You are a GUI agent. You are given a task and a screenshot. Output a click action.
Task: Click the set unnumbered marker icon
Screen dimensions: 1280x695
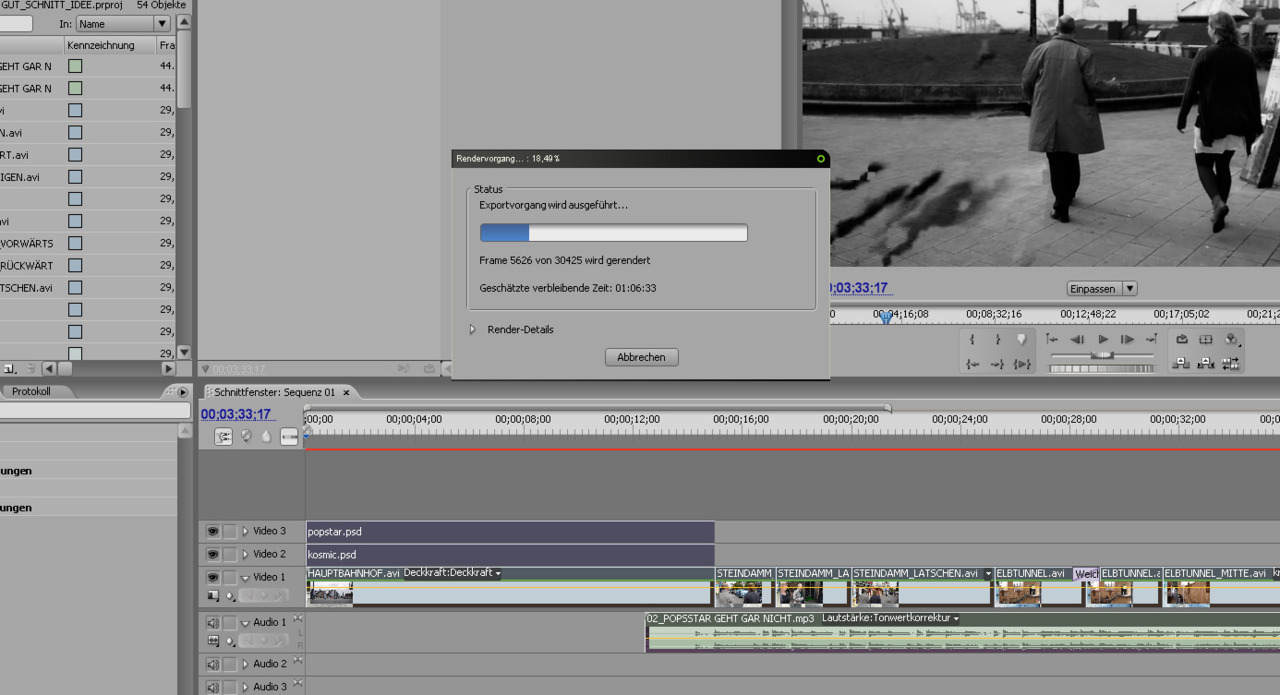(x=1021, y=340)
